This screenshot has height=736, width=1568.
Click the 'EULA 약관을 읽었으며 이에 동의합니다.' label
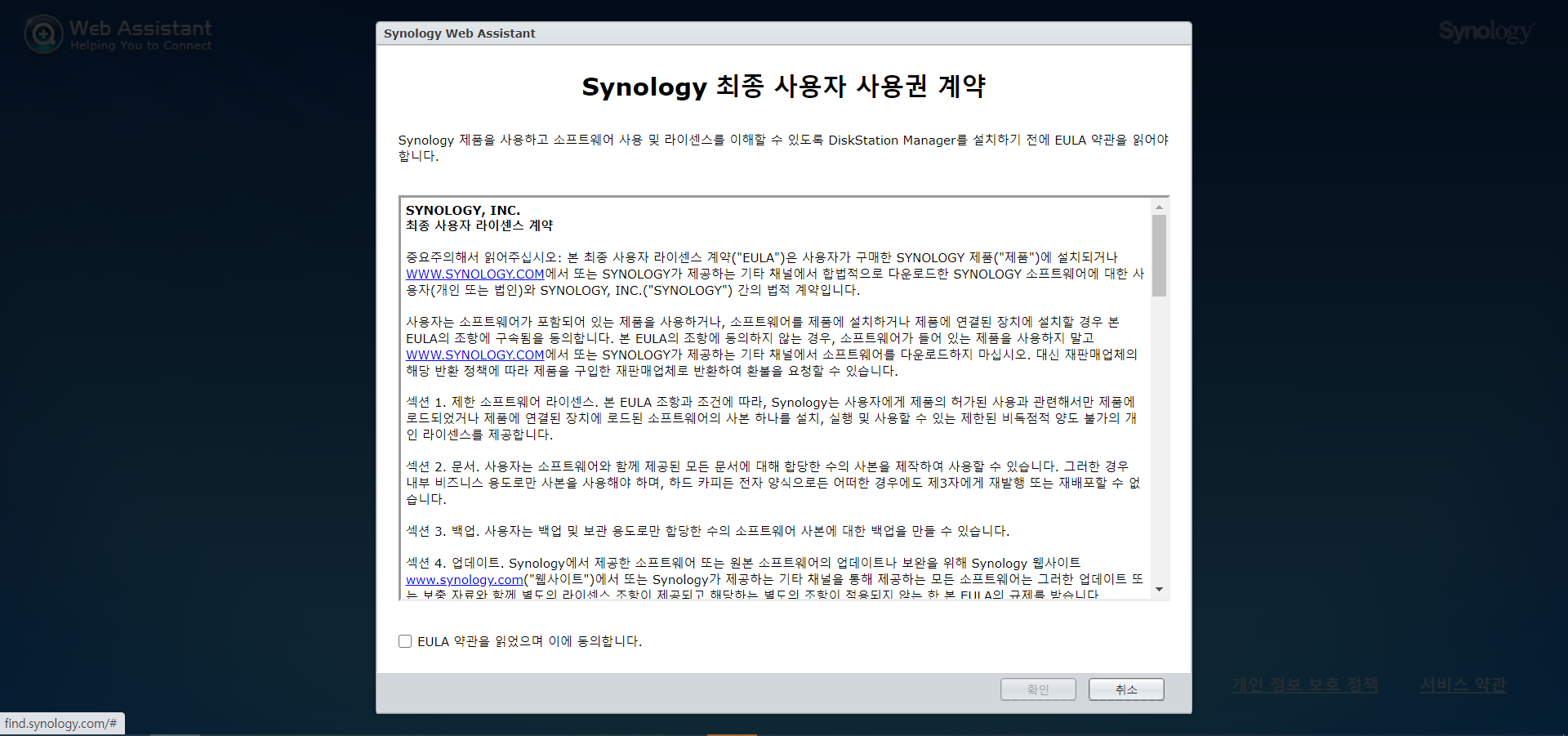(529, 641)
